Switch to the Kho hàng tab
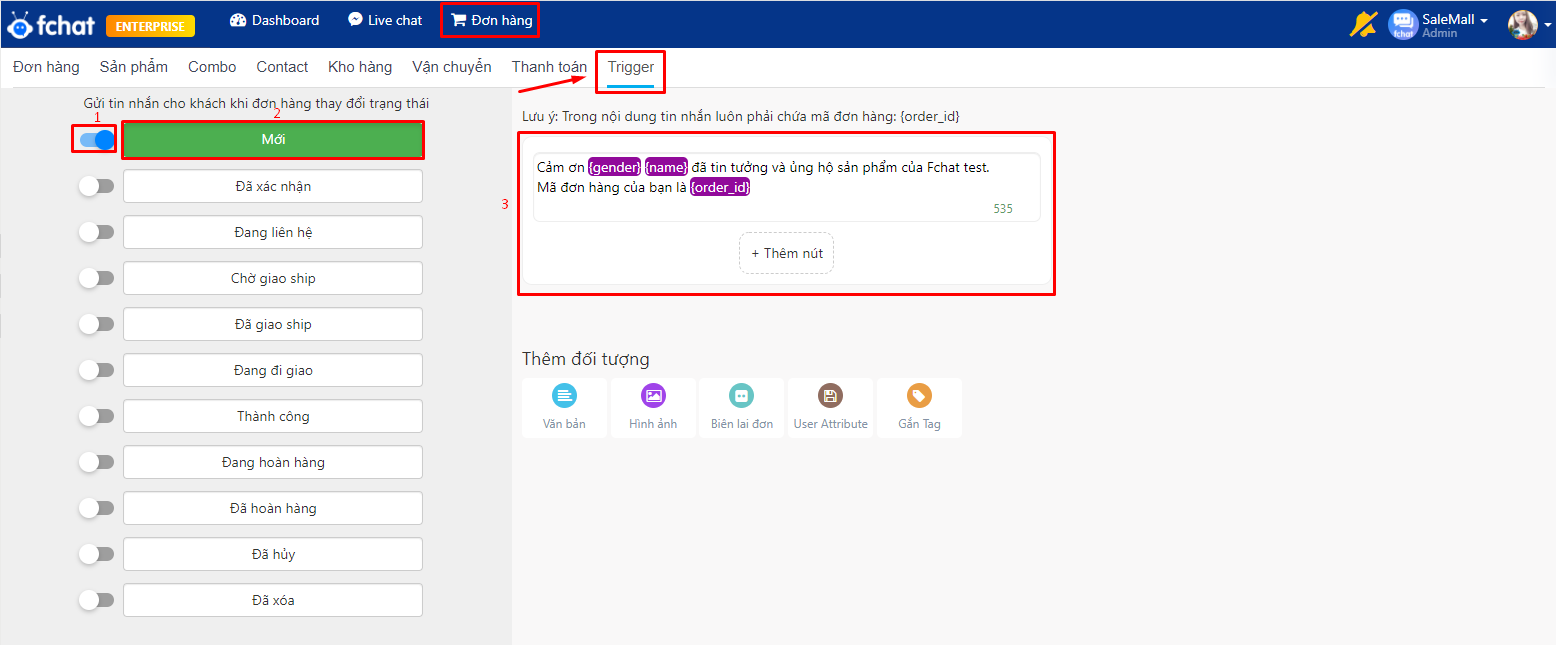The image size is (1556, 645). click(360, 67)
